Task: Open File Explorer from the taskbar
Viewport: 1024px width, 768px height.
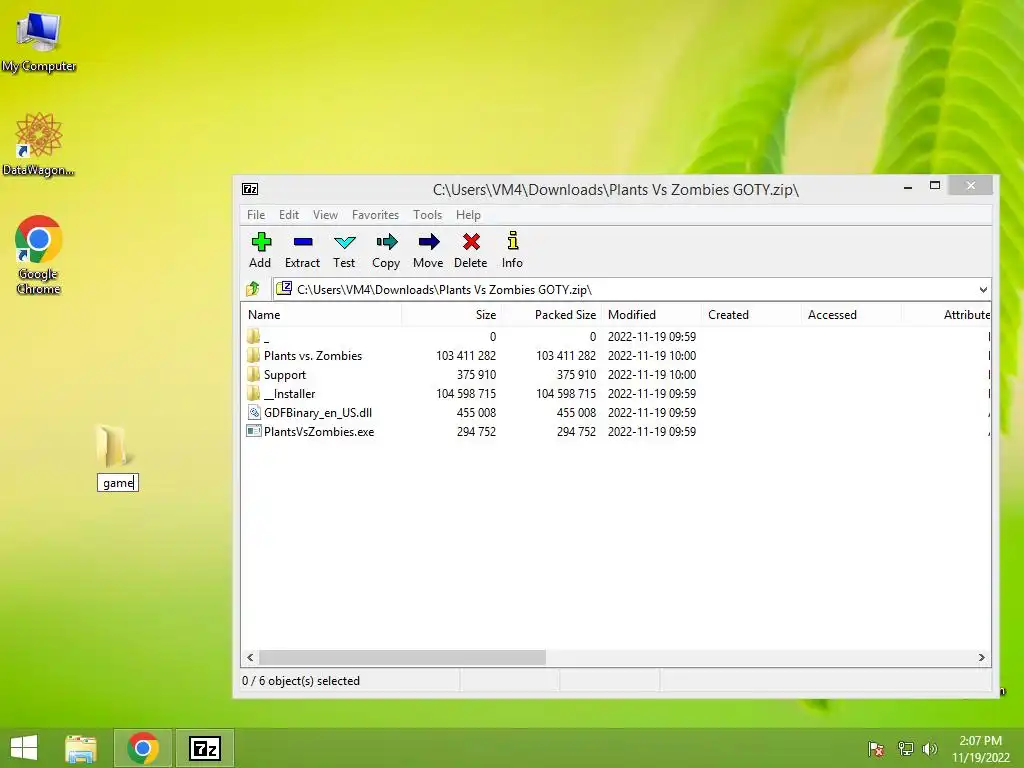Action: (81, 748)
